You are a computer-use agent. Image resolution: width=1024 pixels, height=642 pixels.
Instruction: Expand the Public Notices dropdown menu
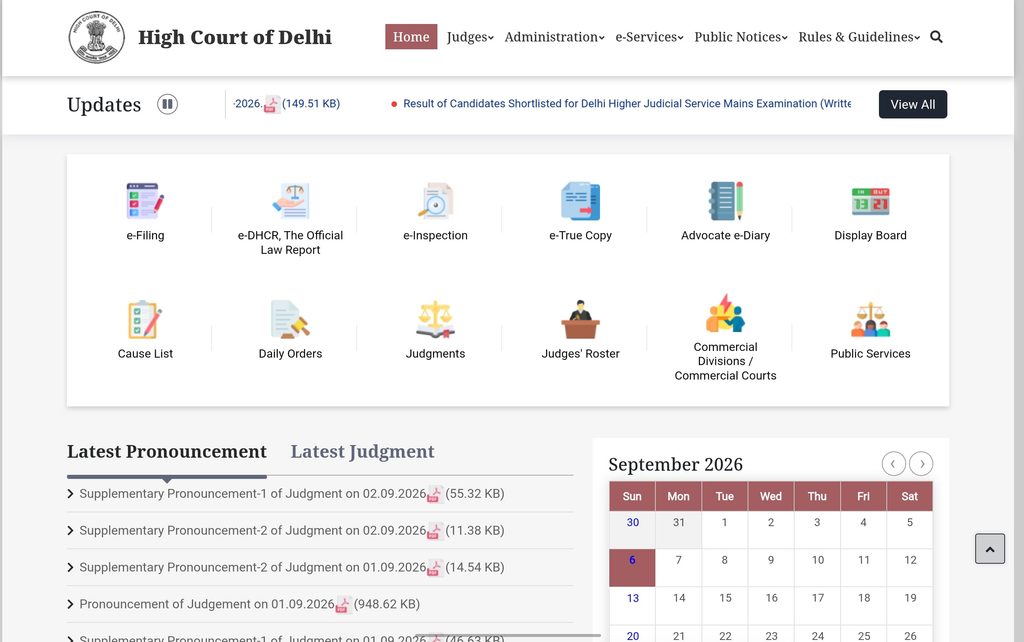pyautogui.click(x=741, y=37)
